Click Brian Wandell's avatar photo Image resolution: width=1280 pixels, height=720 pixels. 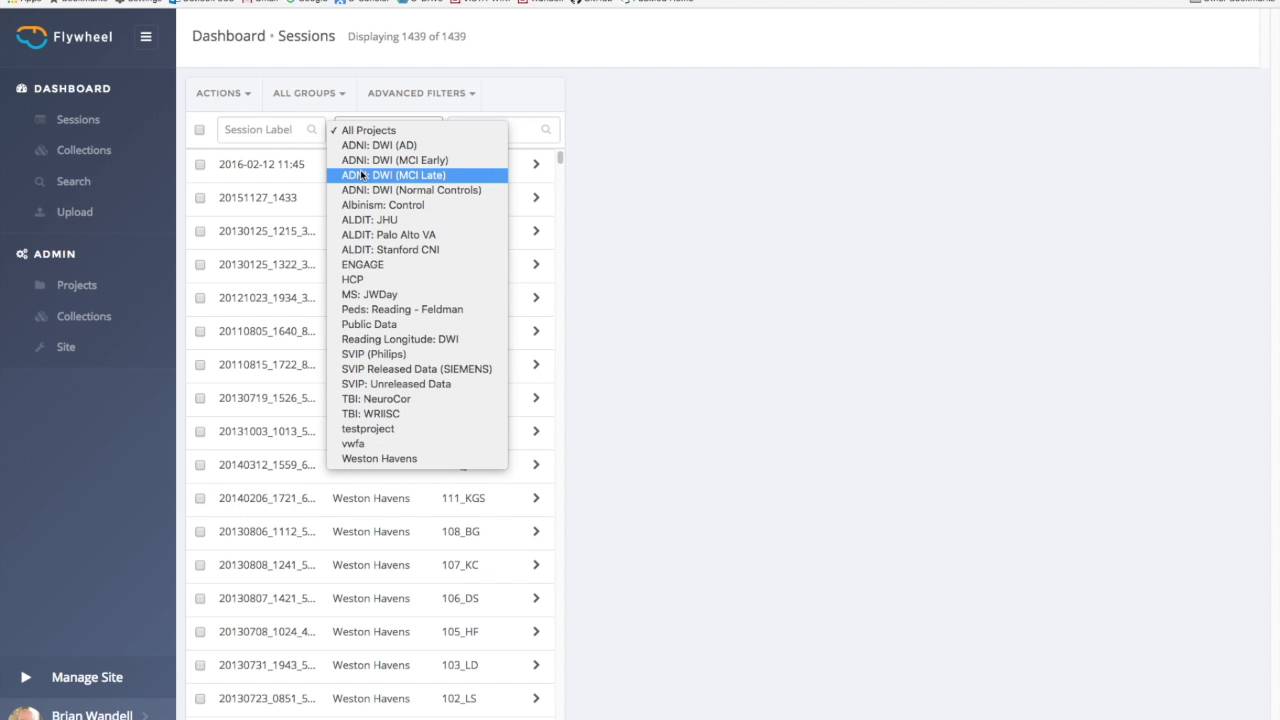coord(25,714)
